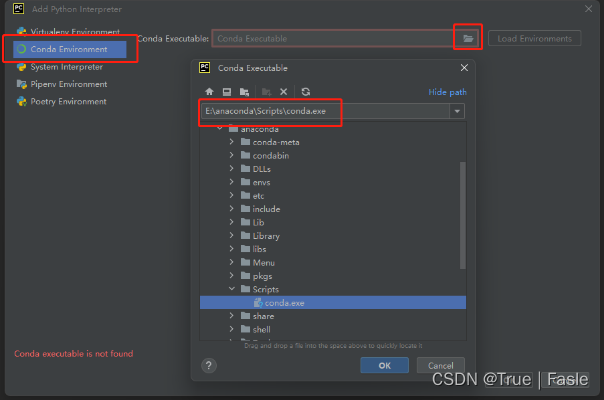Viewport: 604px width, 400px height.
Task: Expand the pkgs folder
Action: [231, 276]
